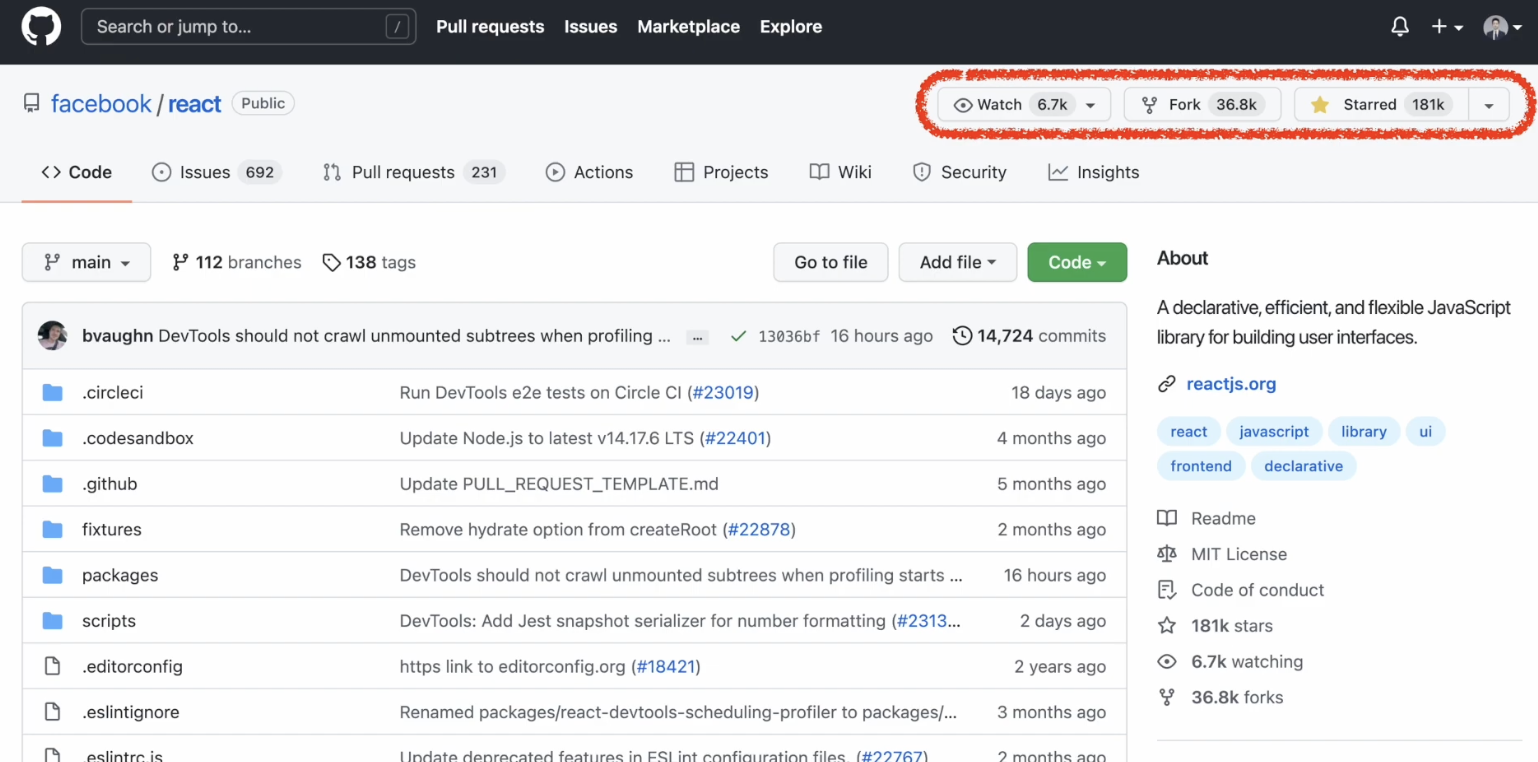Screen dimensions: 1538x762
Task: Open the bvaughn author link
Action: pyautogui.click(x=118, y=336)
